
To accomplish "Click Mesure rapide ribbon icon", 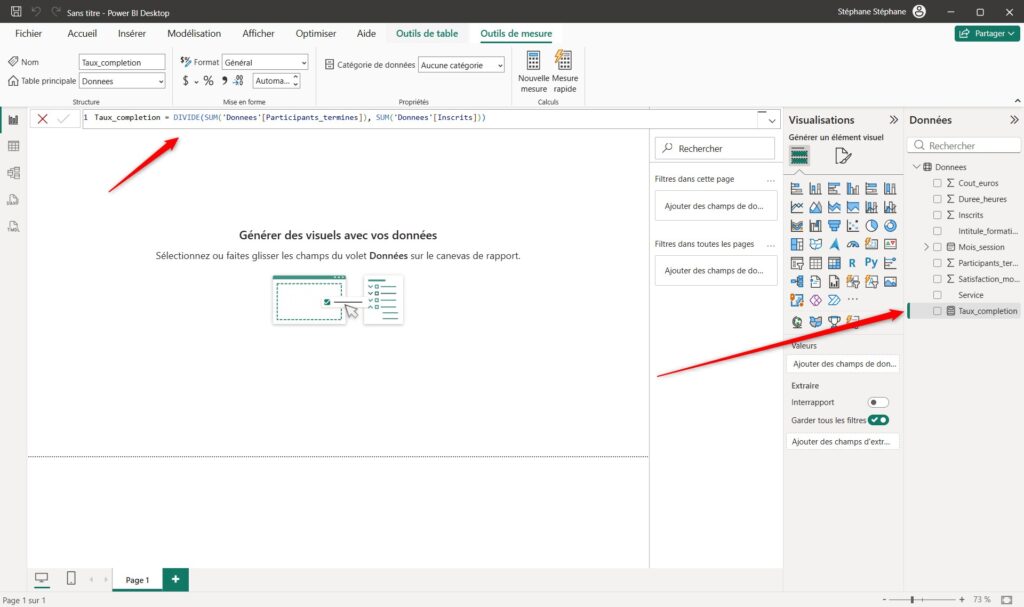I will tap(564, 71).
